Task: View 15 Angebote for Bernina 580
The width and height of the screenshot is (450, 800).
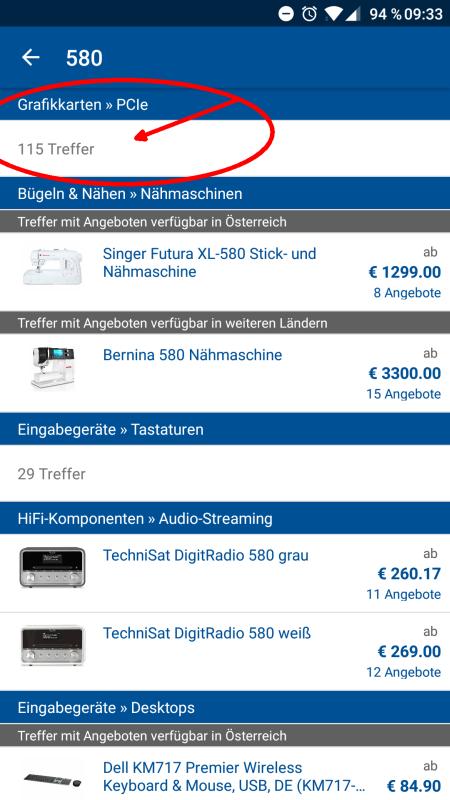Action: 403,394
